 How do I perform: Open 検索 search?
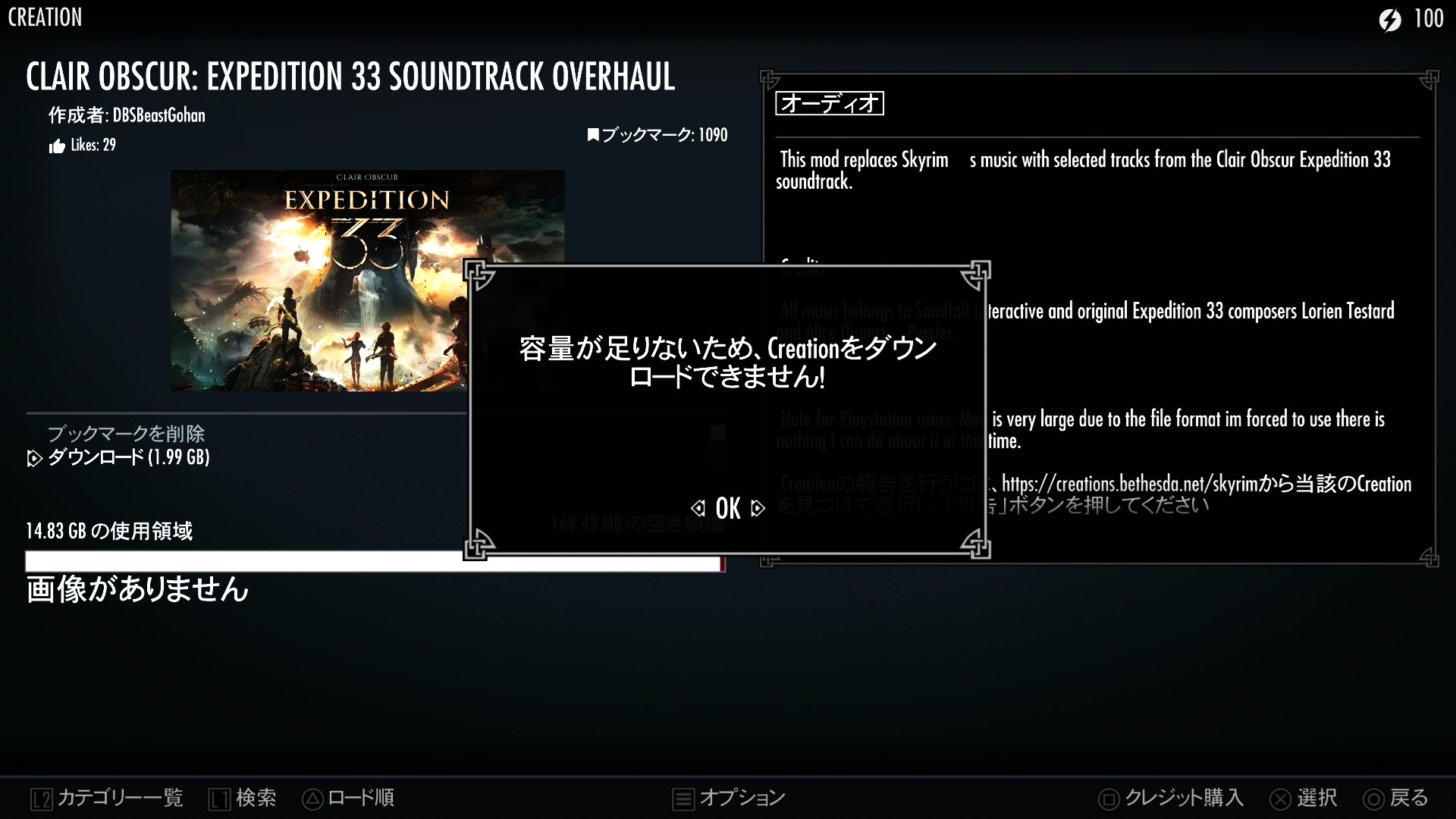point(256,798)
